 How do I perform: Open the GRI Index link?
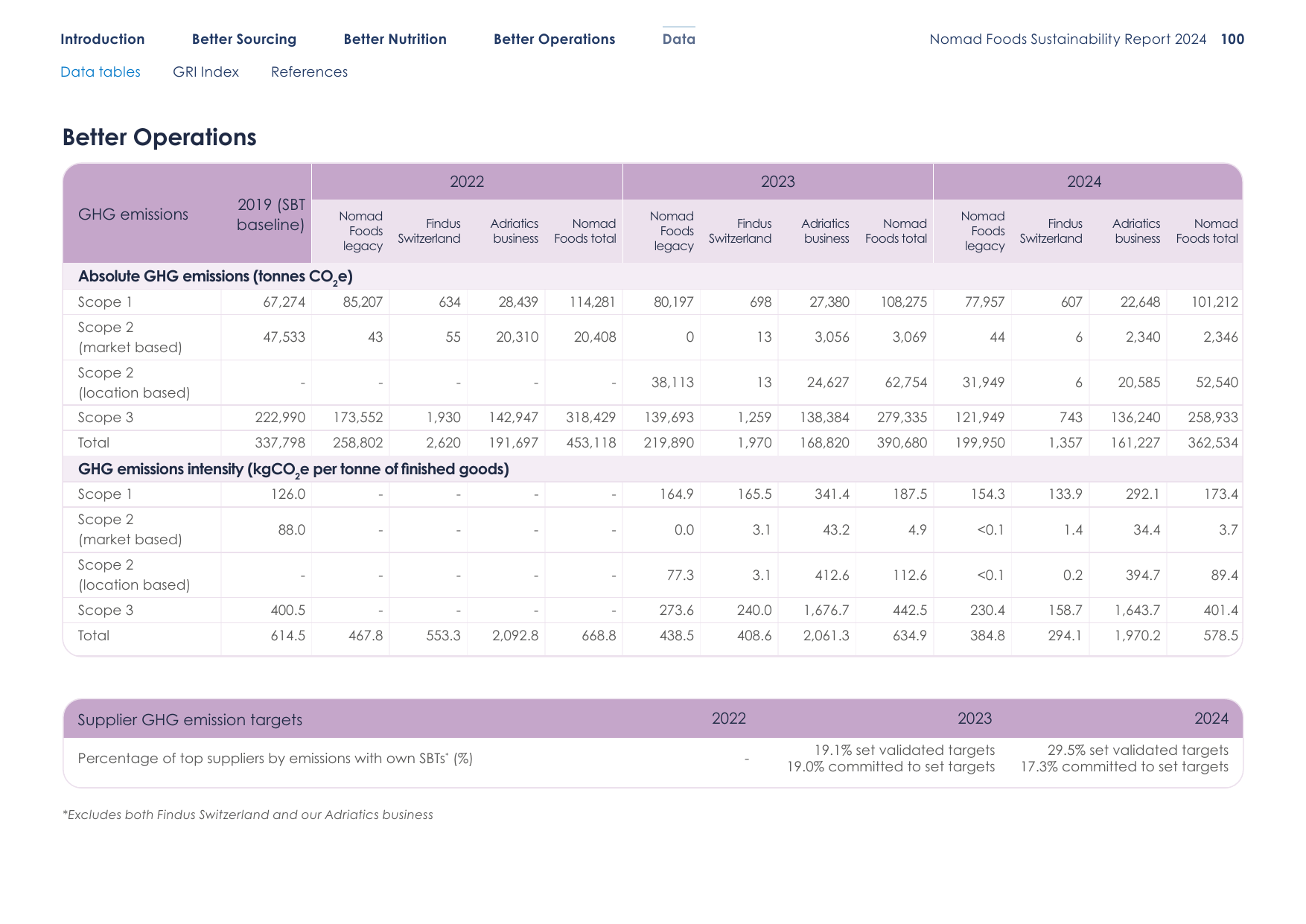click(206, 72)
